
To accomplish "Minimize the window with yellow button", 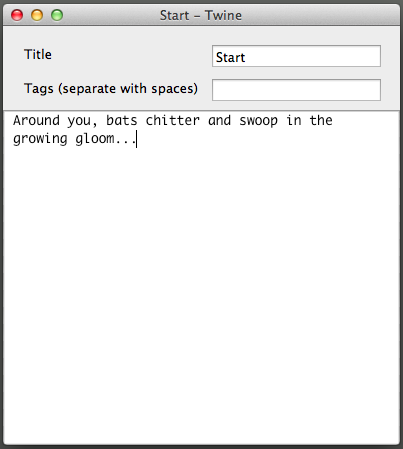I will coord(37,15).
